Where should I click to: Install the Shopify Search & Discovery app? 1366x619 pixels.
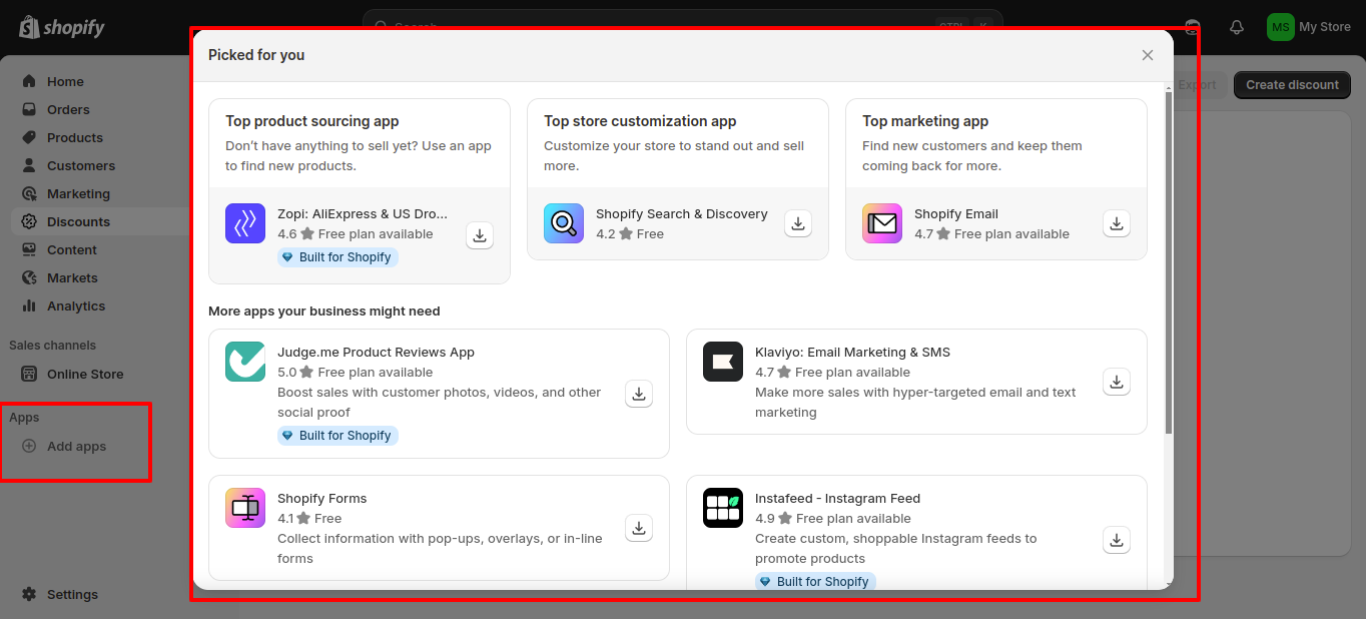point(797,223)
